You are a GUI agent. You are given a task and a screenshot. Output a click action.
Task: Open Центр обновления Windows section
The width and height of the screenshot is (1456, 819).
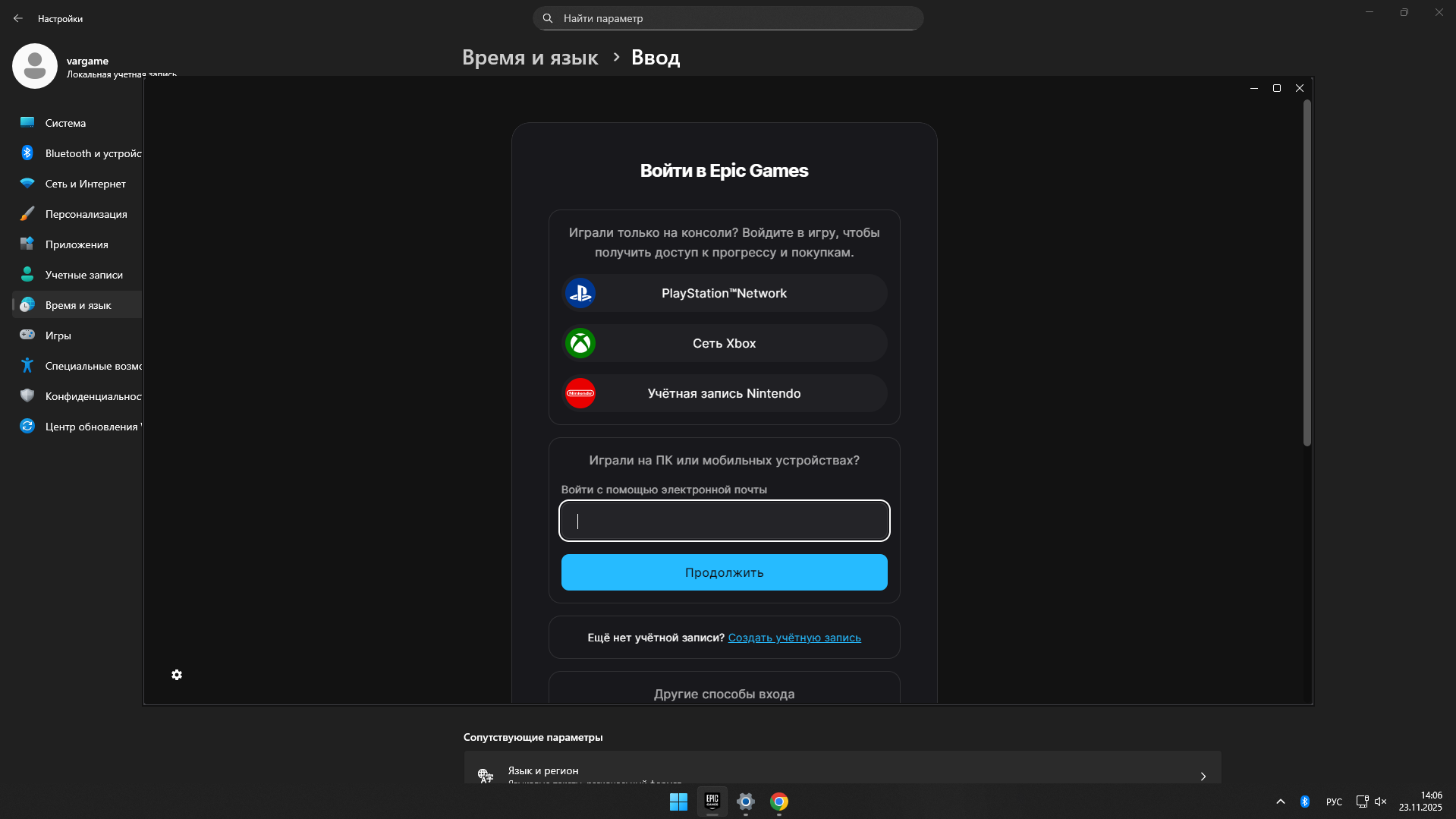click(77, 427)
